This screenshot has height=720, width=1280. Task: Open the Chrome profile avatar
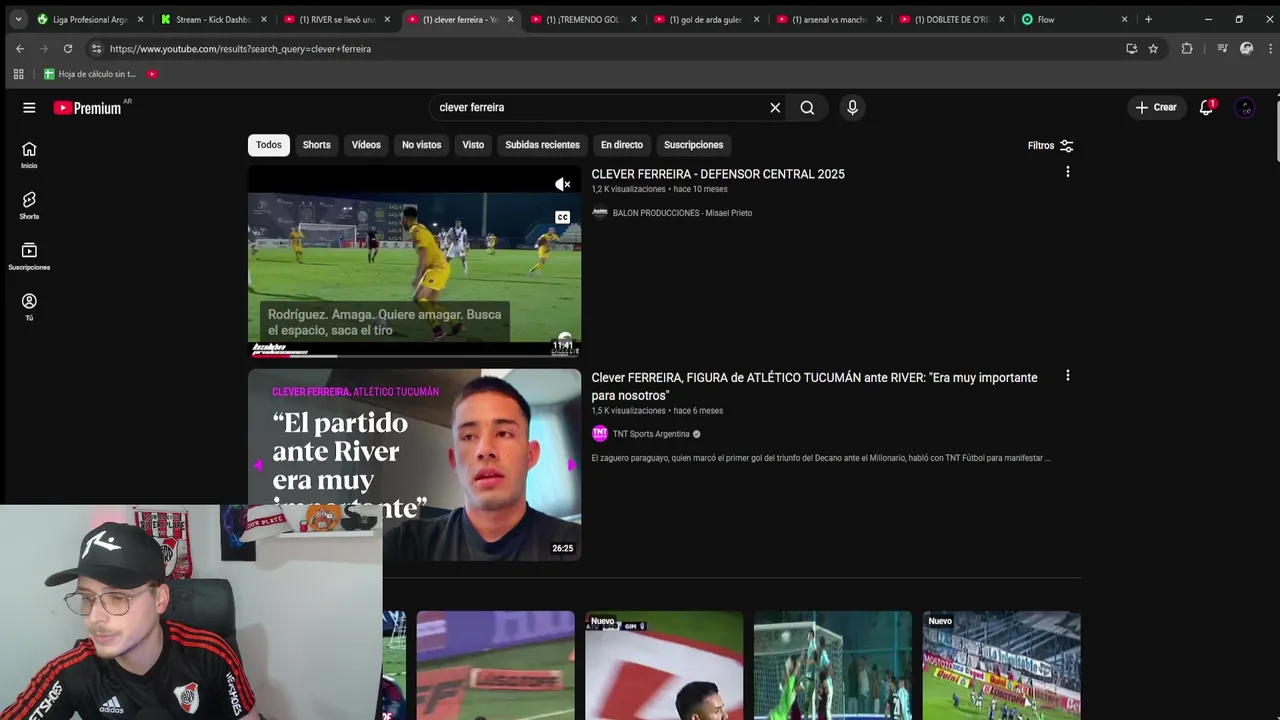coord(1246,48)
